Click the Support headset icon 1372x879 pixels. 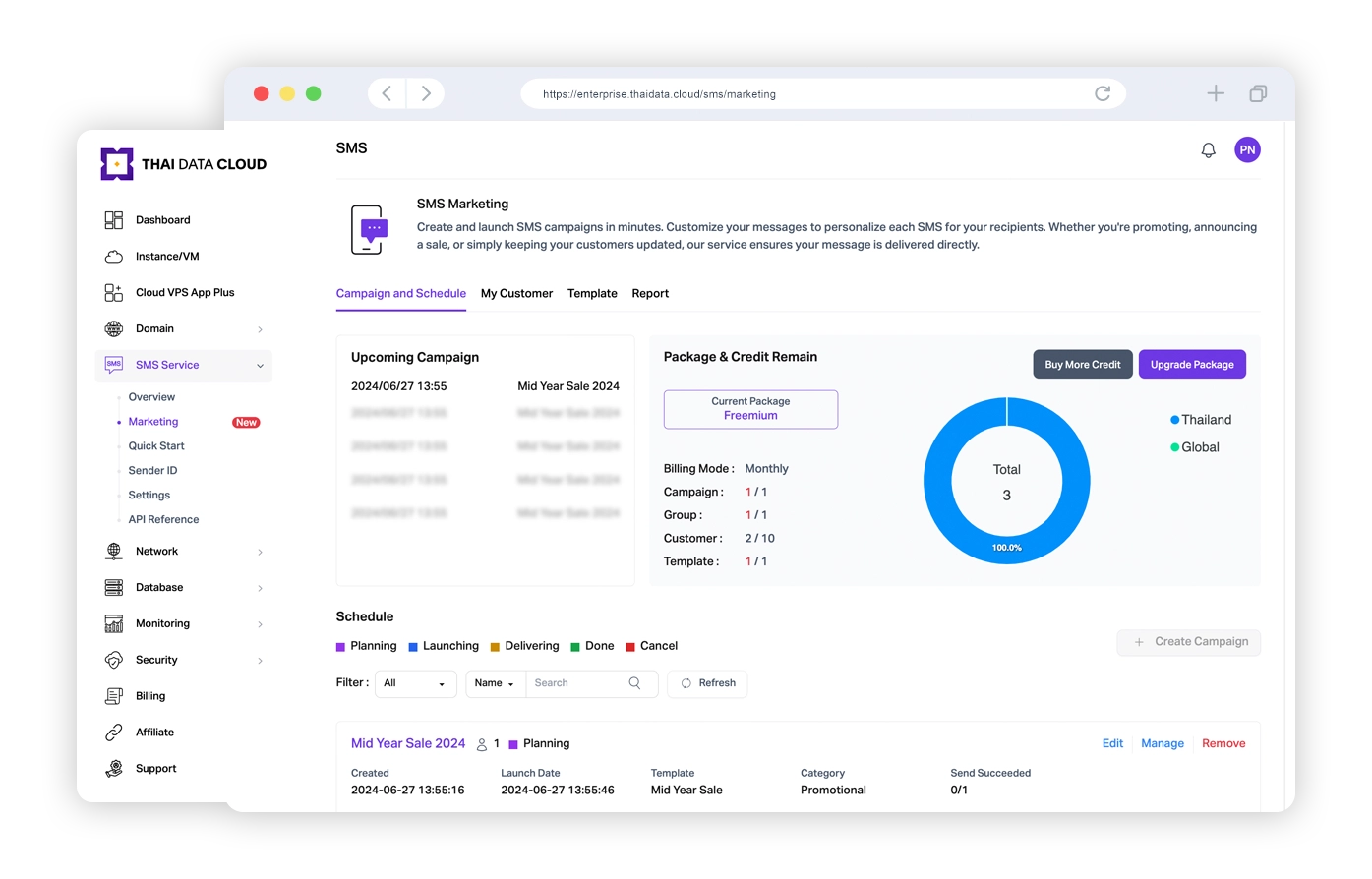(114, 769)
